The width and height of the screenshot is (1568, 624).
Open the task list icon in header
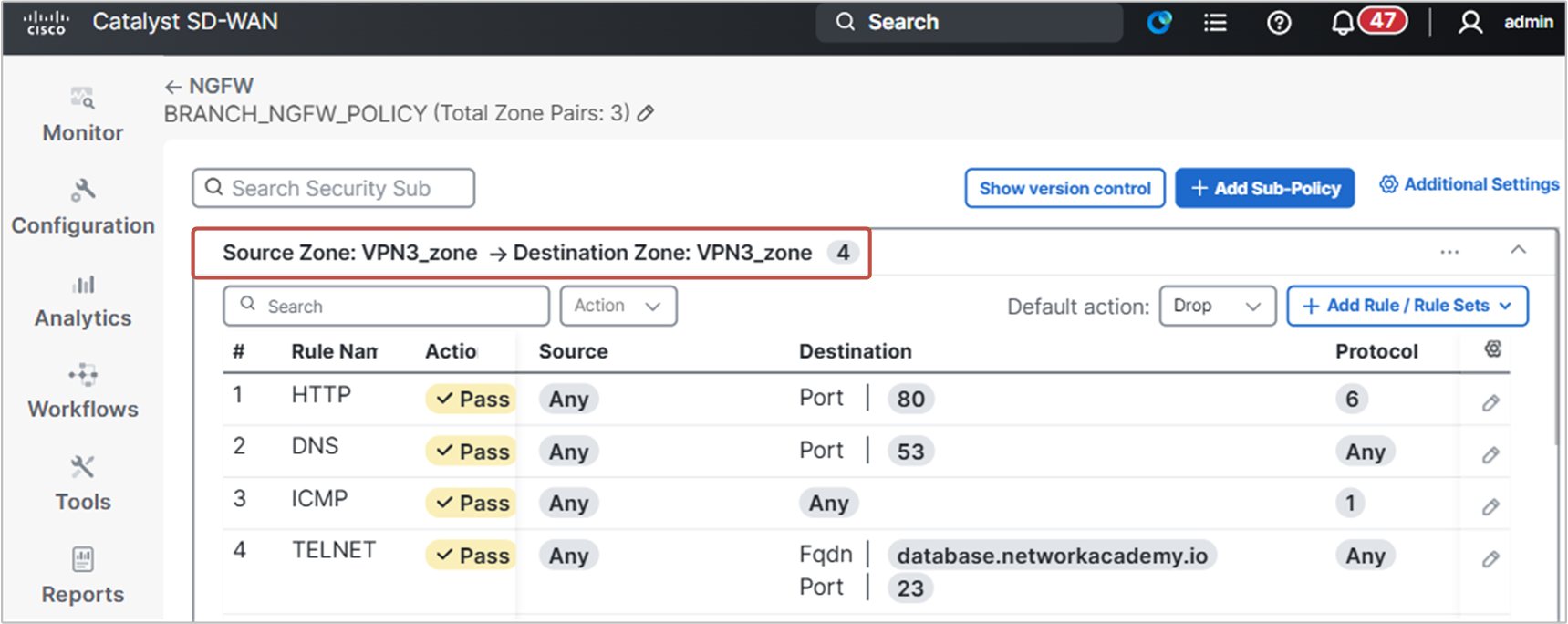pos(1215,22)
